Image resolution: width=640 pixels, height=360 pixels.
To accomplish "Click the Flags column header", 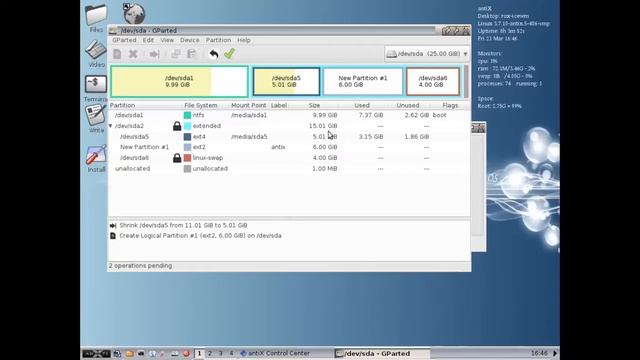I will click(x=450, y=105).
